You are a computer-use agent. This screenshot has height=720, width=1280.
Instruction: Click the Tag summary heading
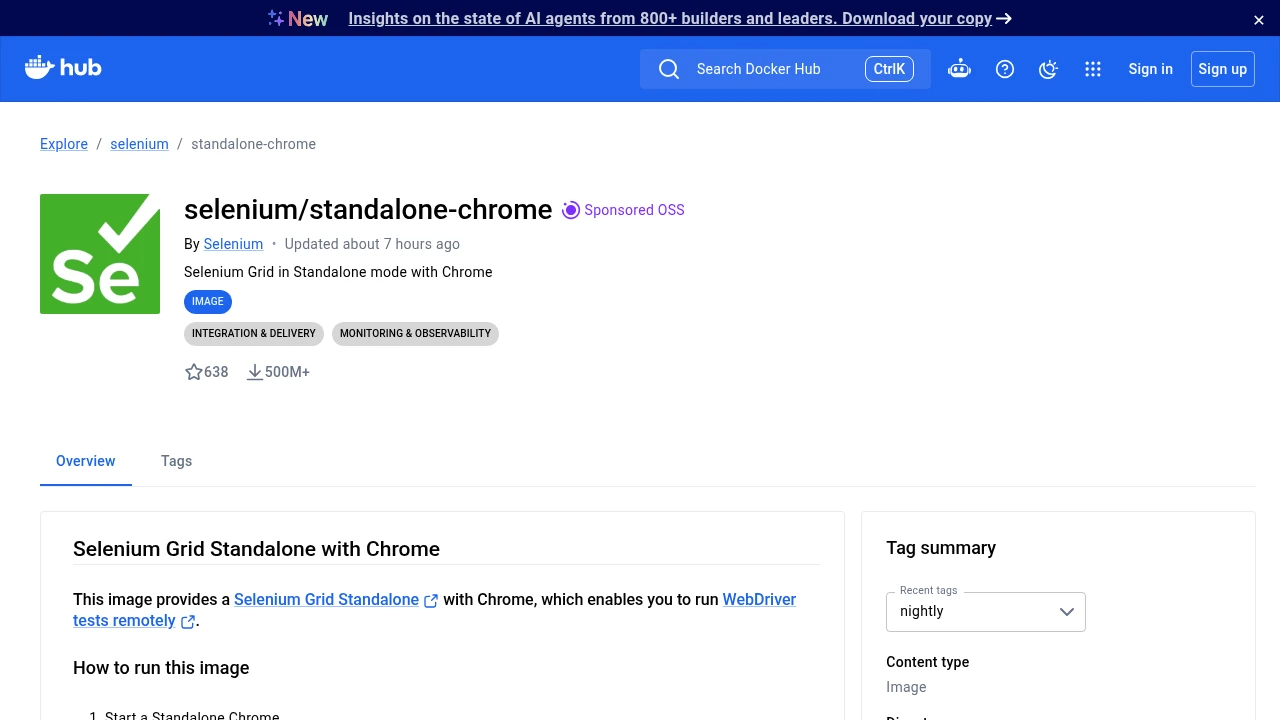(x=941, y=548)
